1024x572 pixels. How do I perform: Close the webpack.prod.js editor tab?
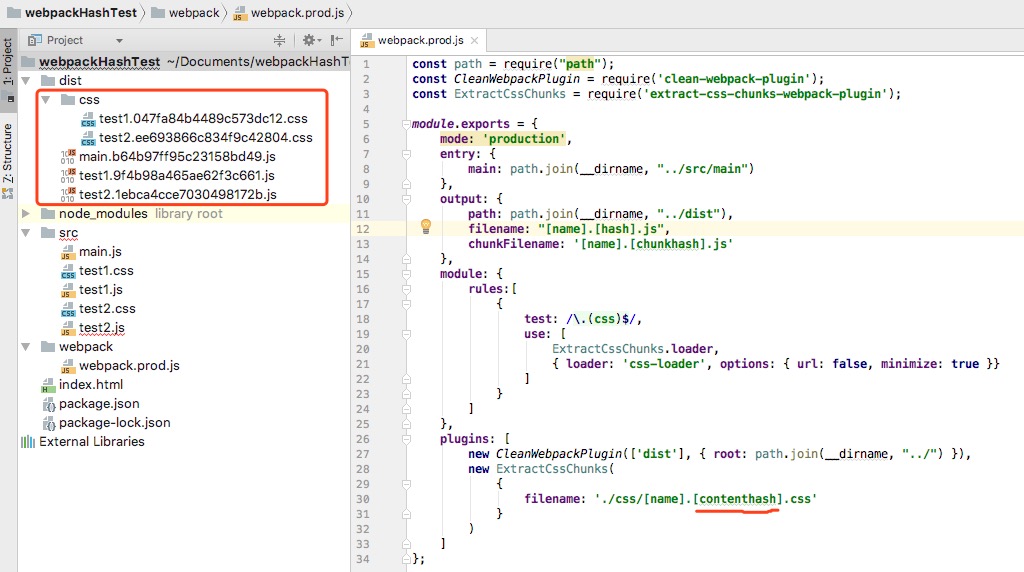[x=473, y=41]
